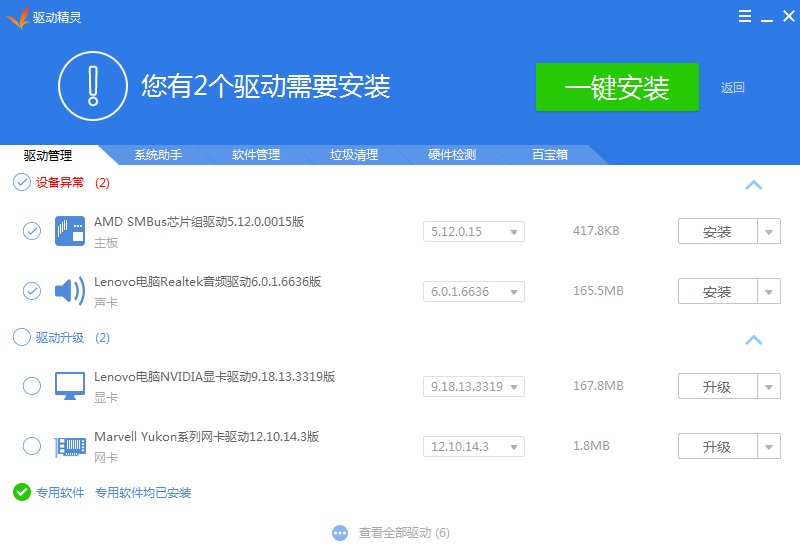
Task: Switch to 系统助手 tab
Action: pos(158,155)
